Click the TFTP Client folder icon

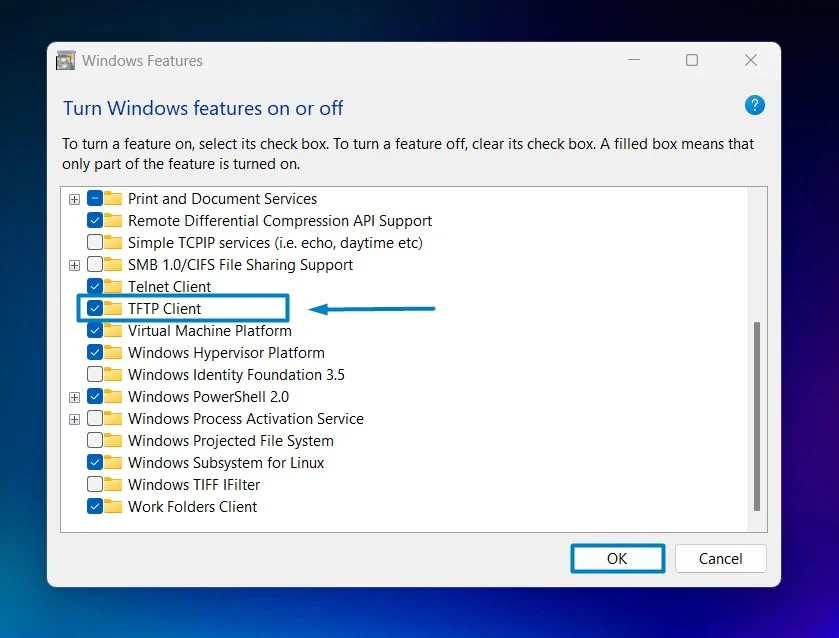(x=113, y=308)
